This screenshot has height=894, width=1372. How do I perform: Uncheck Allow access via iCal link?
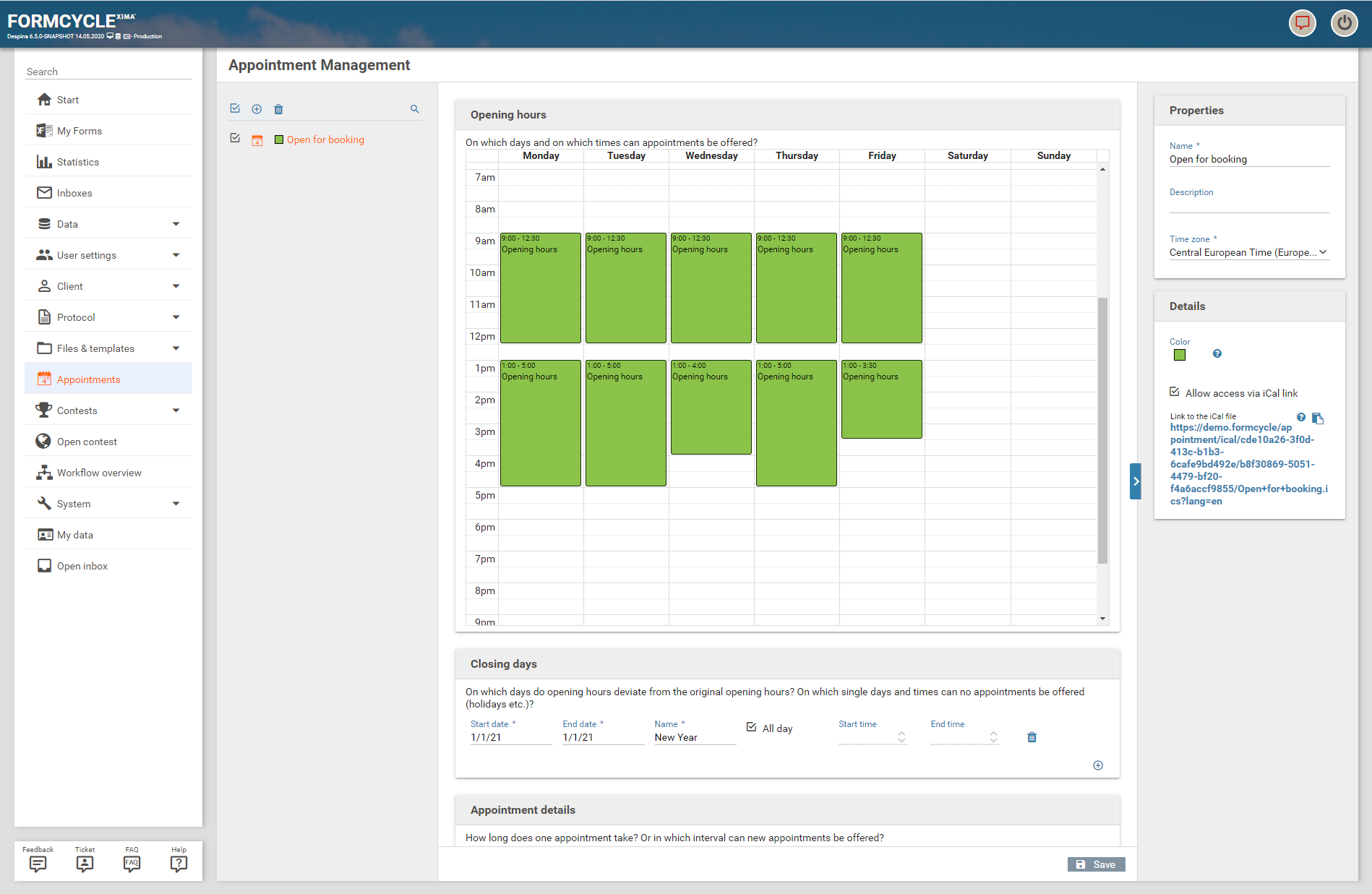click(1175, 392)
